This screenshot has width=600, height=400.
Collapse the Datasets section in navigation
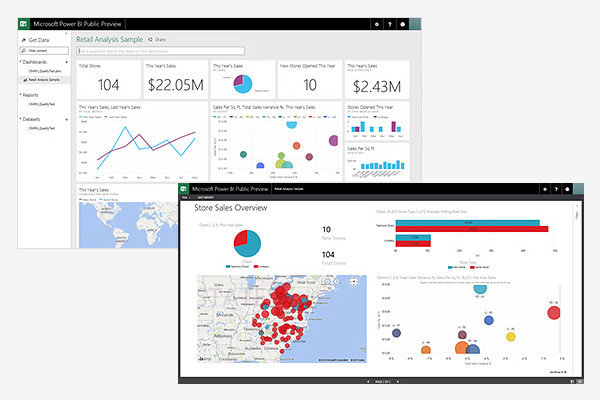coord(20,119)
